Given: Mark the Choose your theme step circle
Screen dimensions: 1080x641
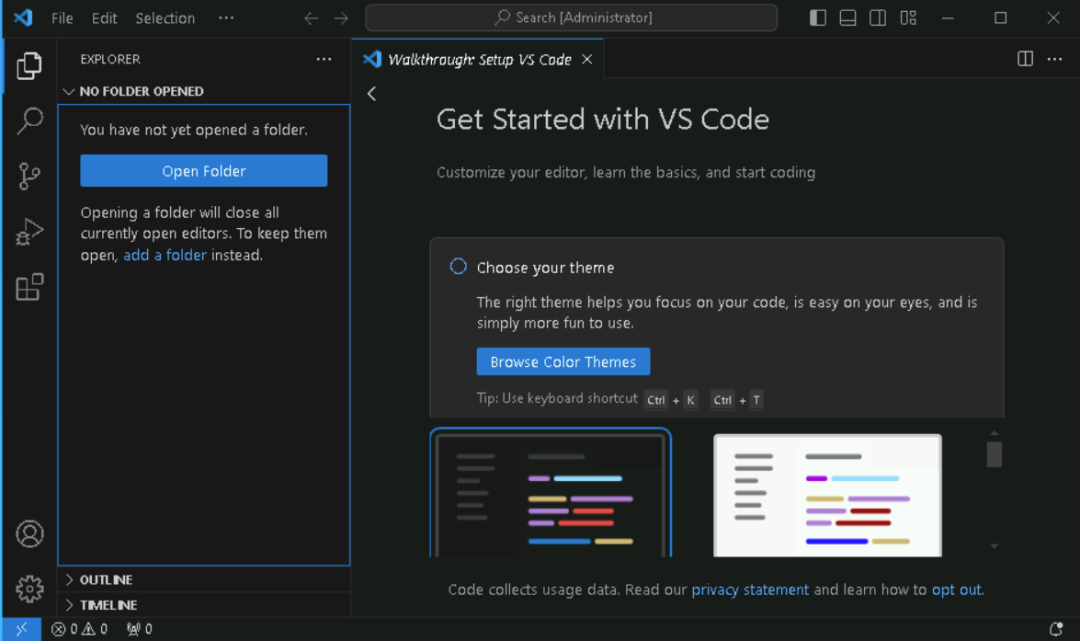Looking at the screenshot, I should [458, 266].
